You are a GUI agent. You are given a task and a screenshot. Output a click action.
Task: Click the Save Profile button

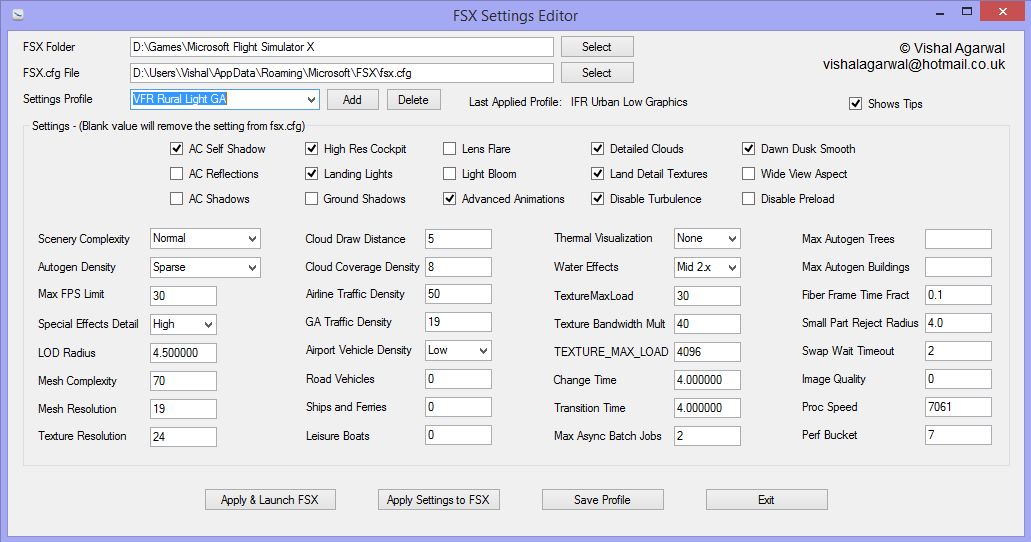point(602,500)
